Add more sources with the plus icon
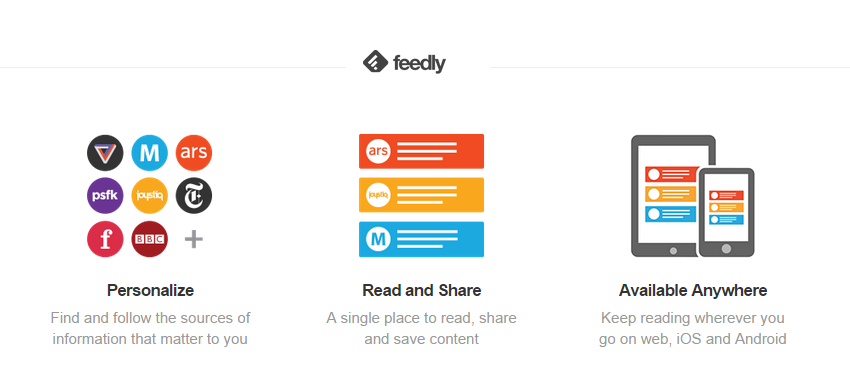Screen dimensions: 850x375 coord(194,239)
